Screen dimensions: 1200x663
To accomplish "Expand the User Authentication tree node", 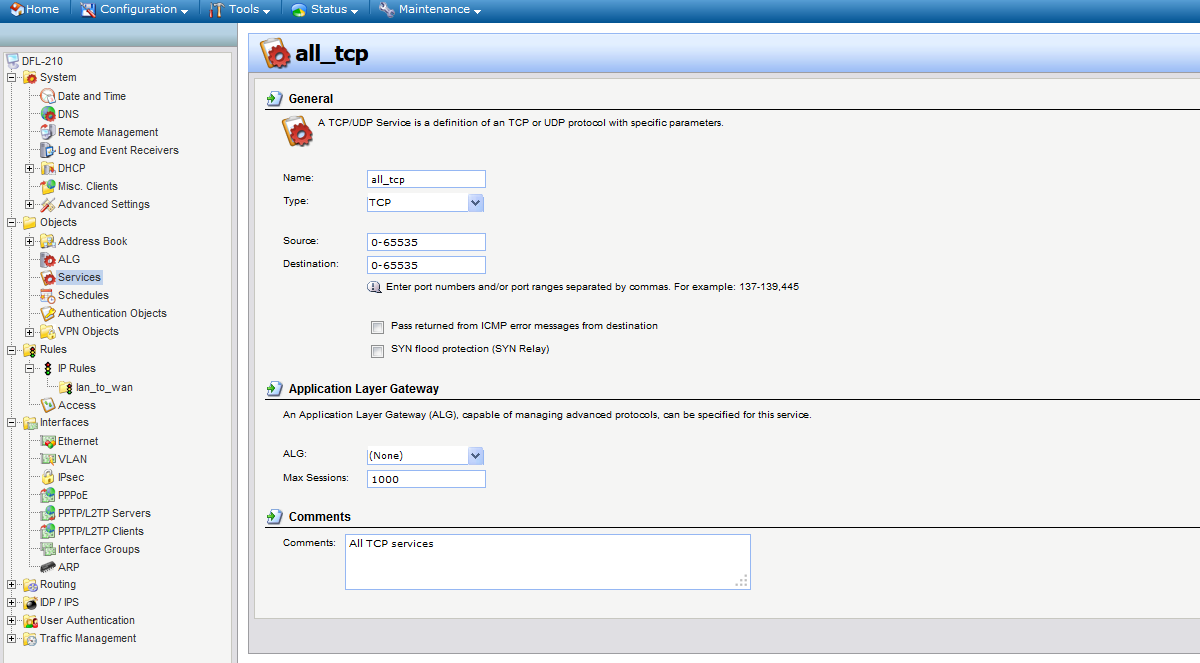I will pos(12,620).
